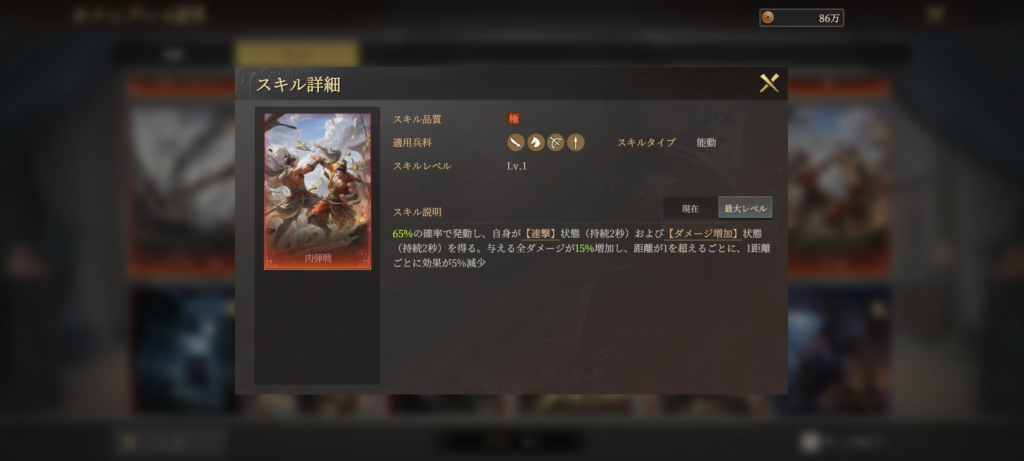The width and height of the screenshot is (1024, 461).
Task: Select the spear troop icon
Action: [575, 142]
